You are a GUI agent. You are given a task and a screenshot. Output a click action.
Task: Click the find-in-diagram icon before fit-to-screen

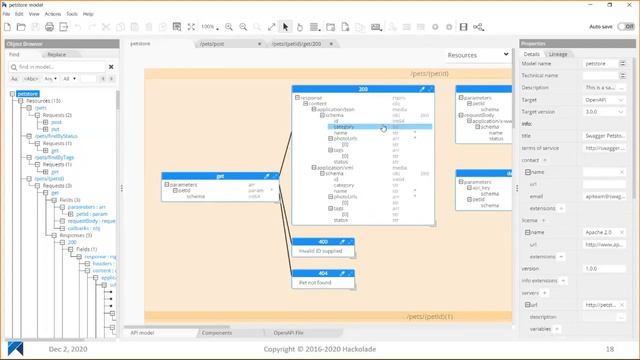[x=177, y=27]
